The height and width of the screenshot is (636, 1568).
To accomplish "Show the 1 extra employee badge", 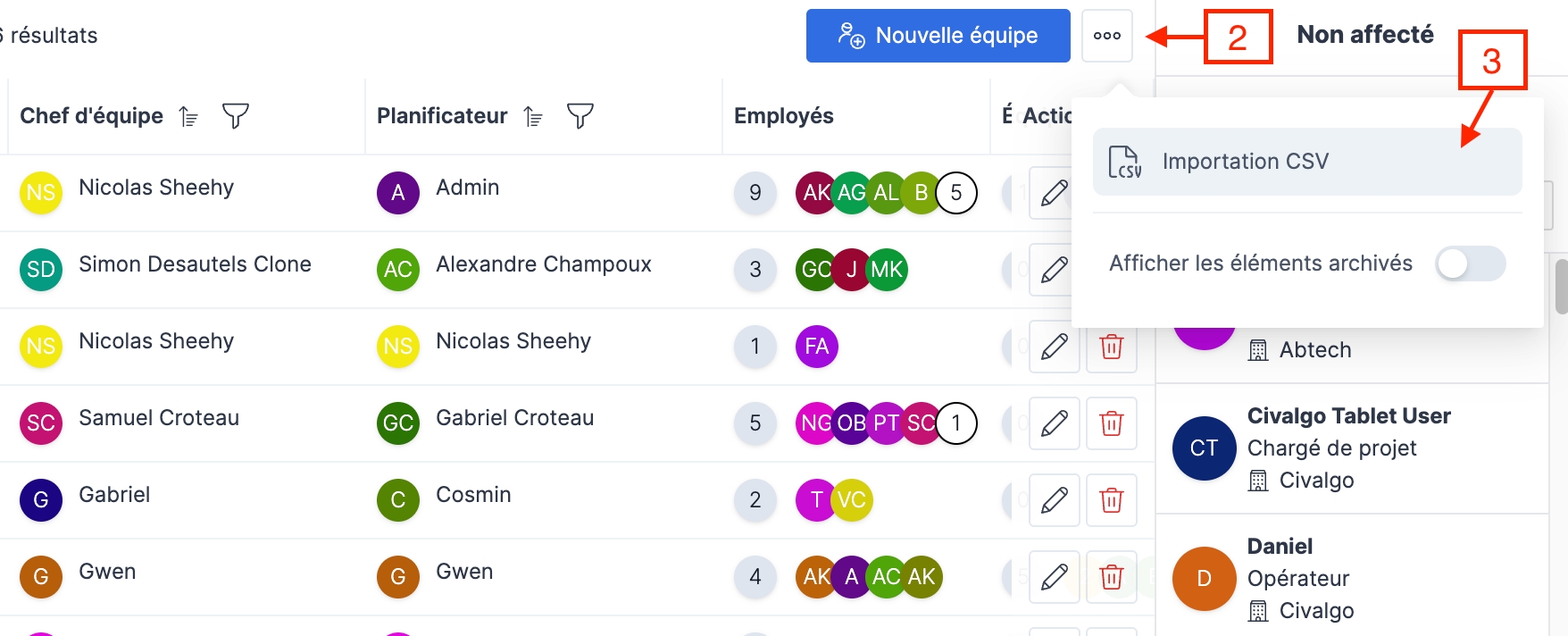I will [x=955, y=423].
